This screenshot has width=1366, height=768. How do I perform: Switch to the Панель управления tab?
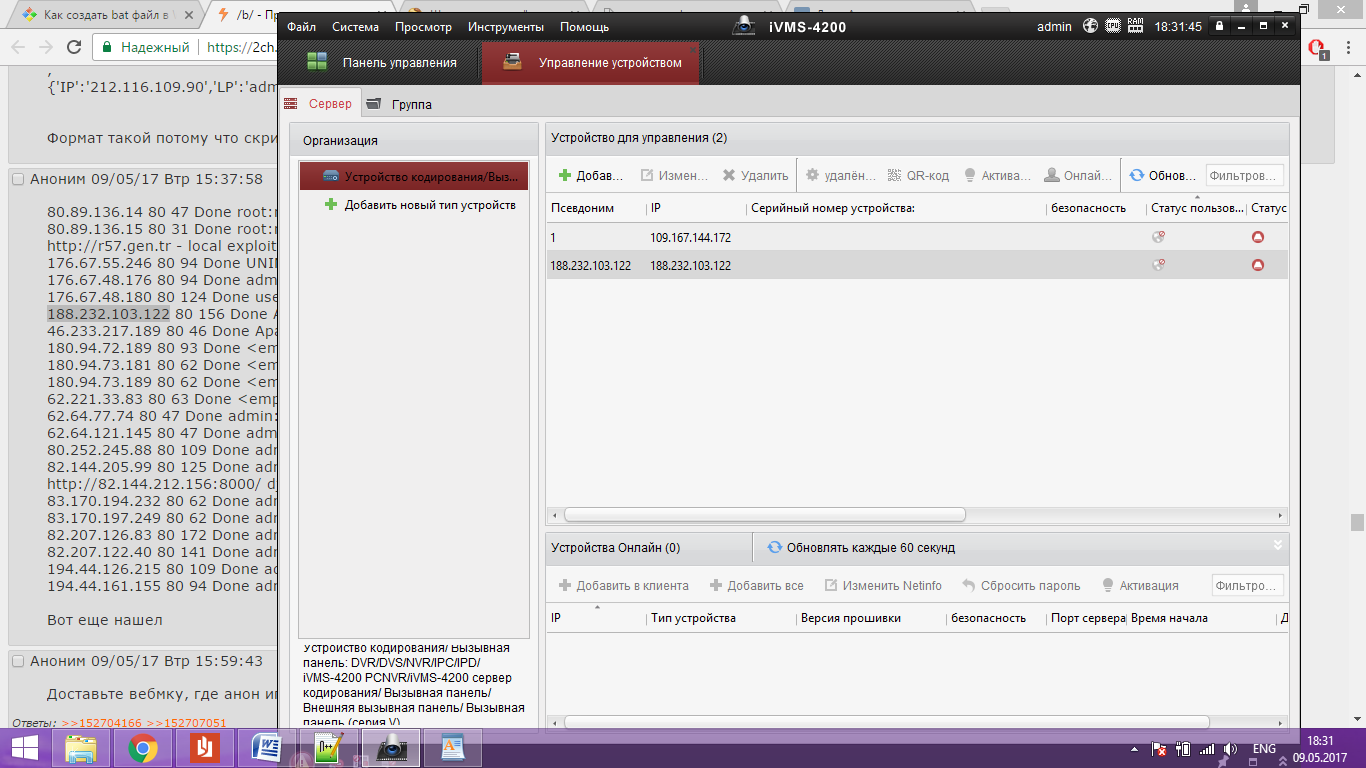[381, 62]
